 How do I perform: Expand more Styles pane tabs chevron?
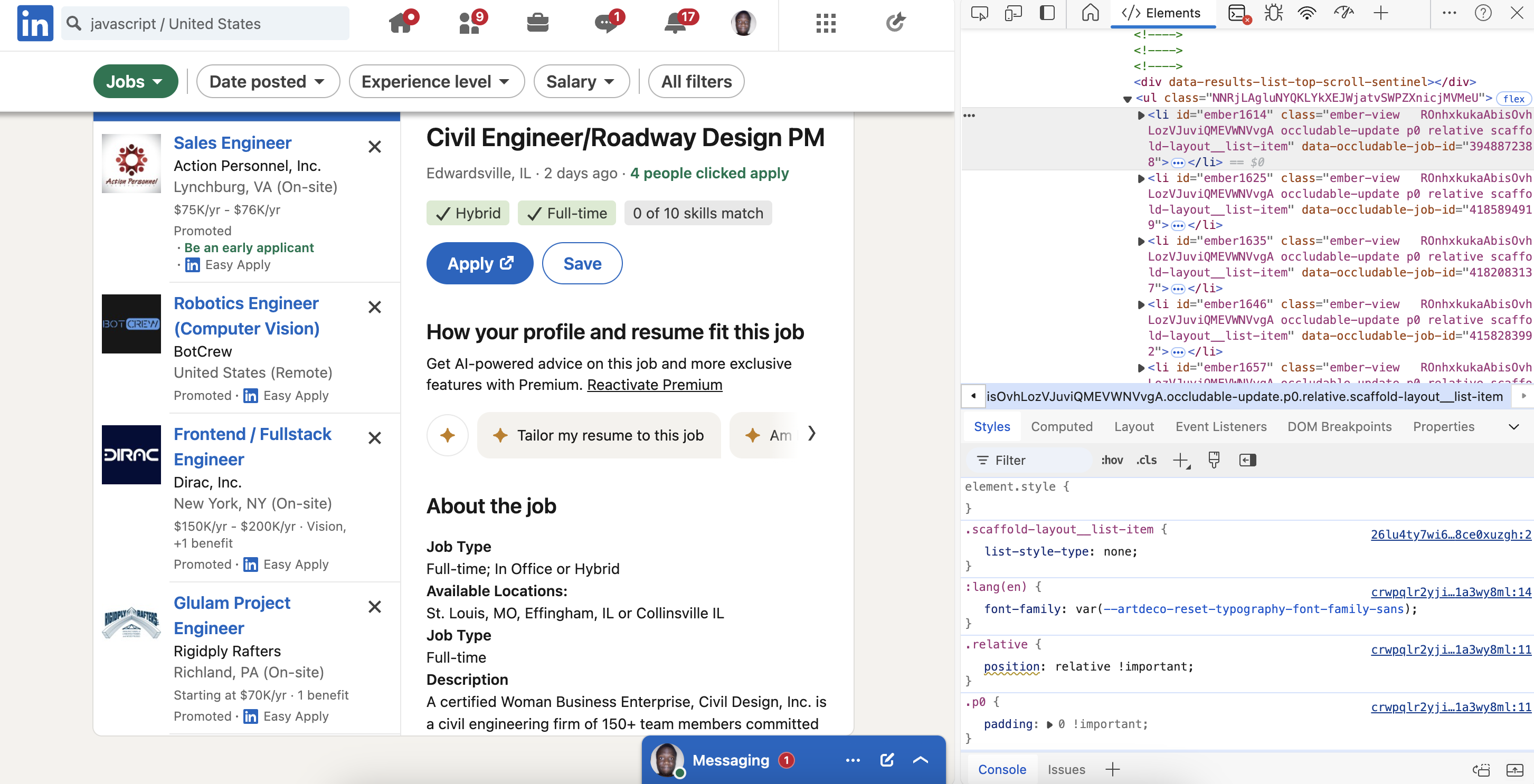pos(1514,427)
